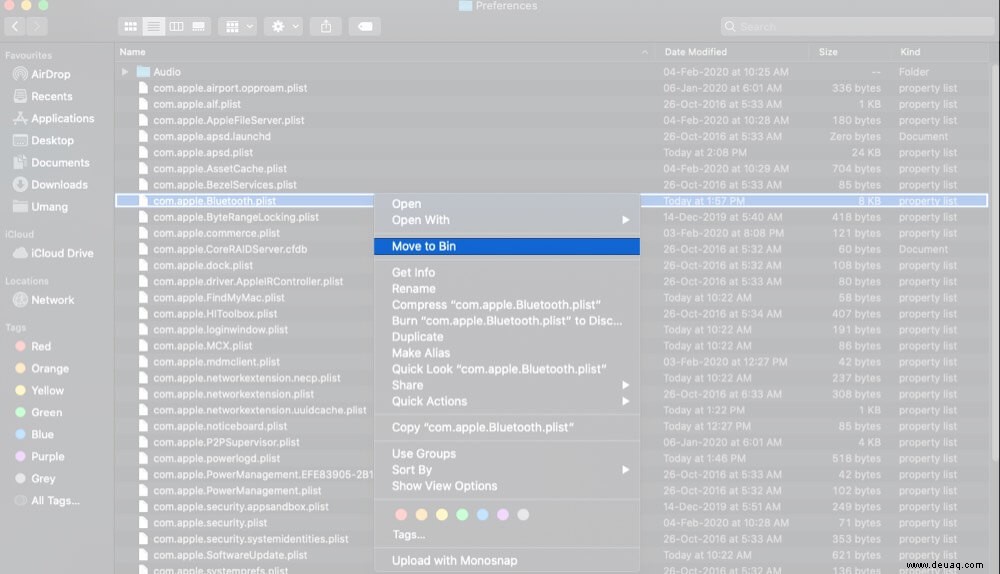Expand the Quick Actions submenu
The image size is (1000, 574).
click(507, 401)
